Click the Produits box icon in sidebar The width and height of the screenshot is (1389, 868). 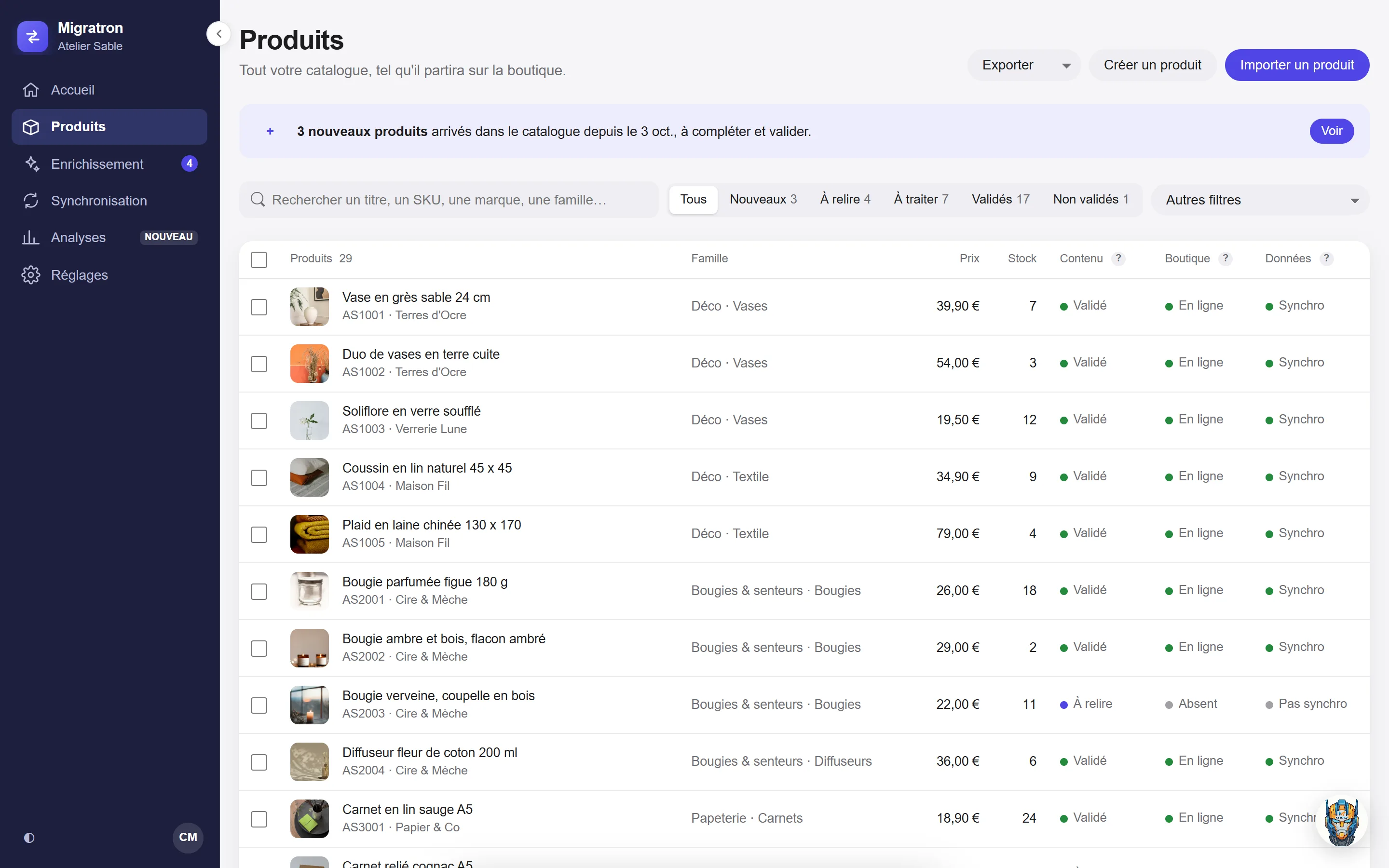tap(31, 127)
